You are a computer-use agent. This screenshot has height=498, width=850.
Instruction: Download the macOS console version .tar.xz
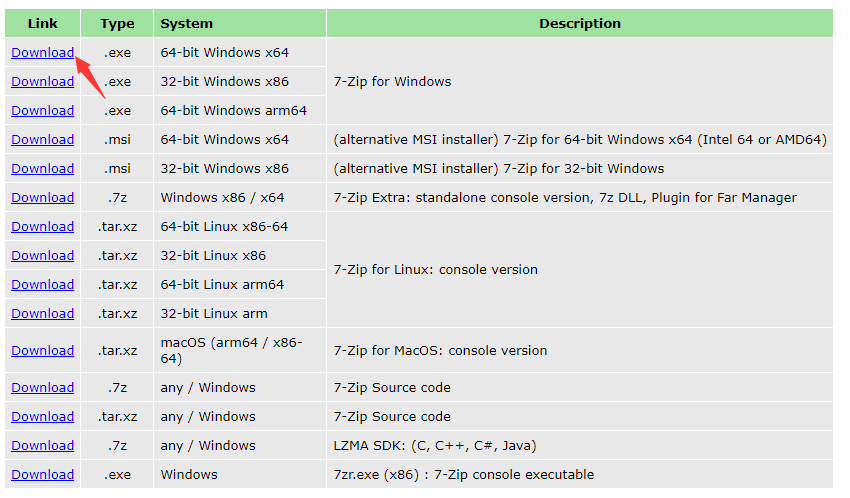point(42,351)
